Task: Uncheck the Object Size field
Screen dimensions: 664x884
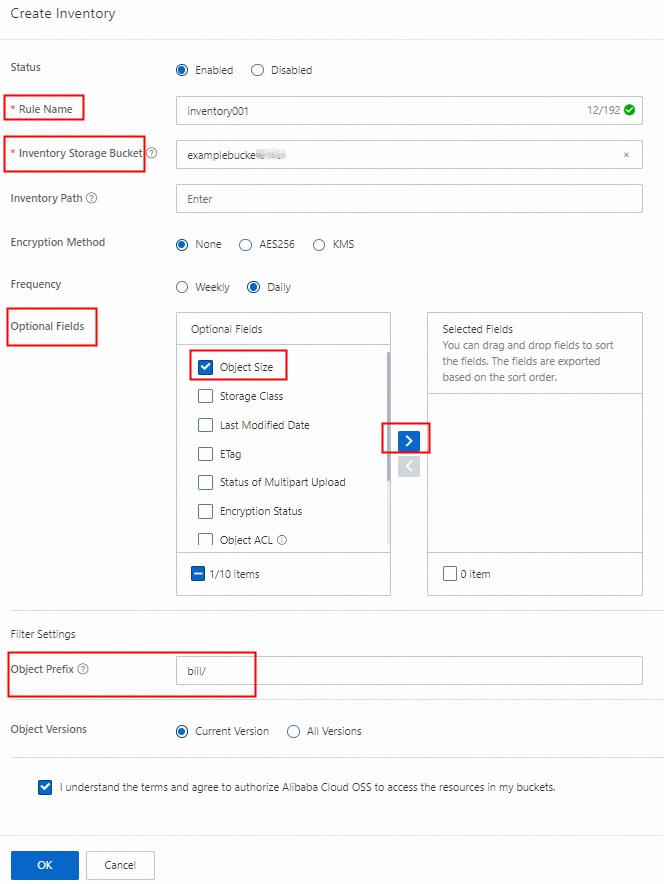Action: tap(205, 366)
